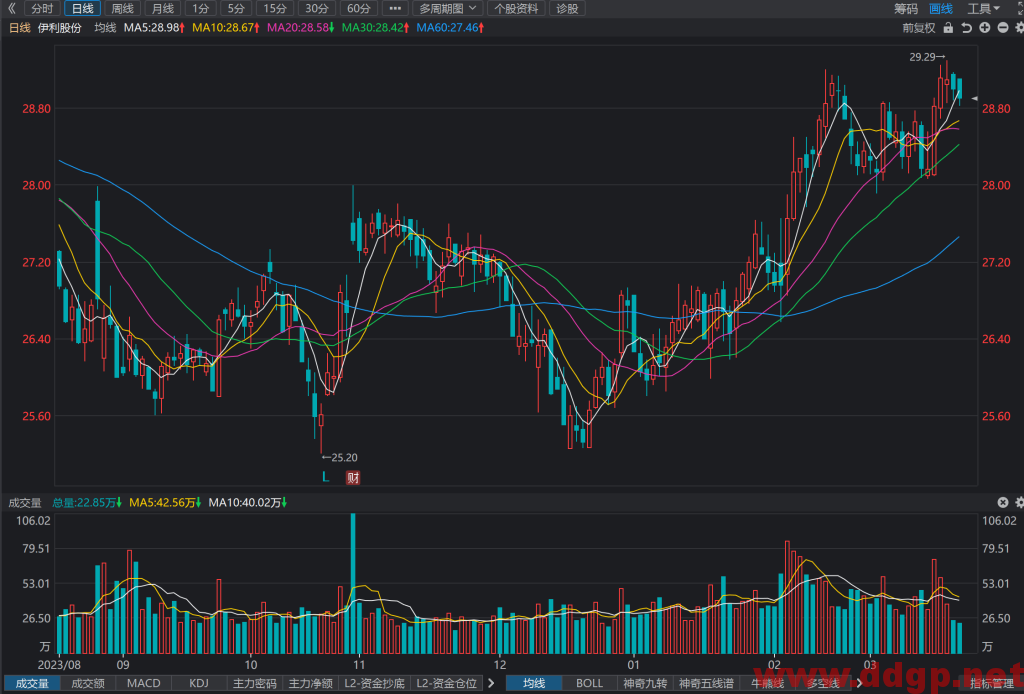Click volume MA10:40.02万 label
The width and height of the screenshot is (1024, 694).
click(248, 502)
